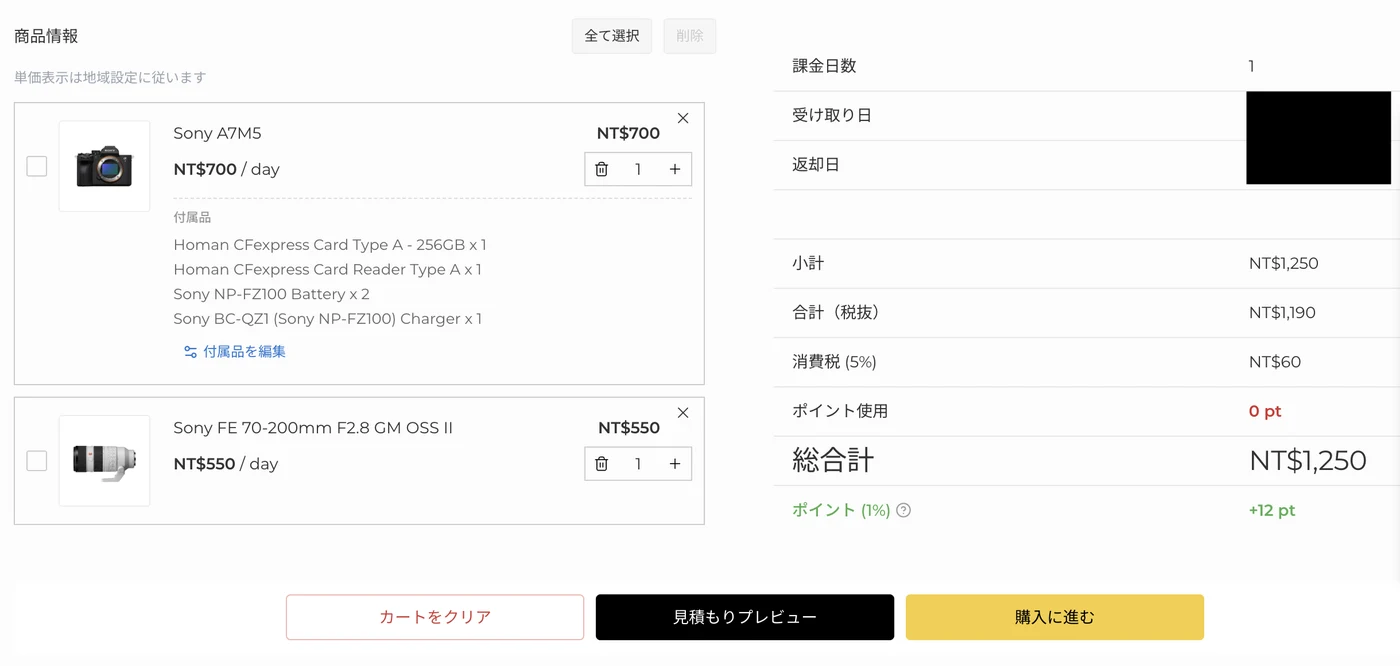1400x666 pixels.
Task: Click the 消費税 amount NT$60
Action: click(x=1275, y=362)
